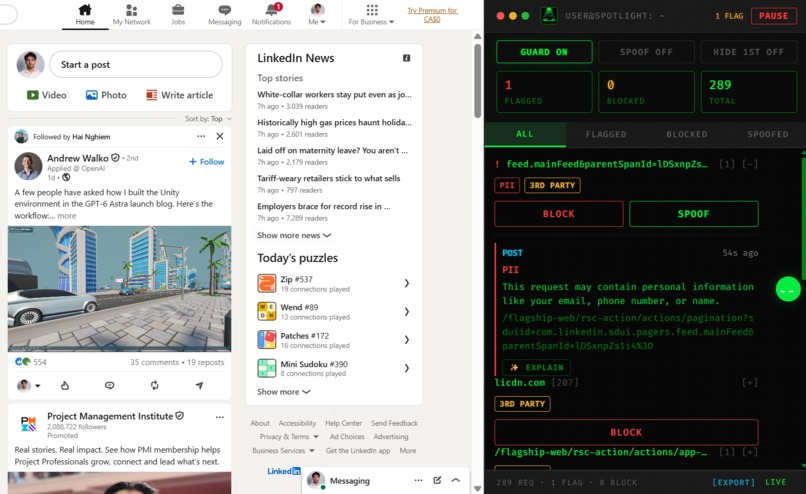Click the Try Premium for CA$0 link

point(432,14)
